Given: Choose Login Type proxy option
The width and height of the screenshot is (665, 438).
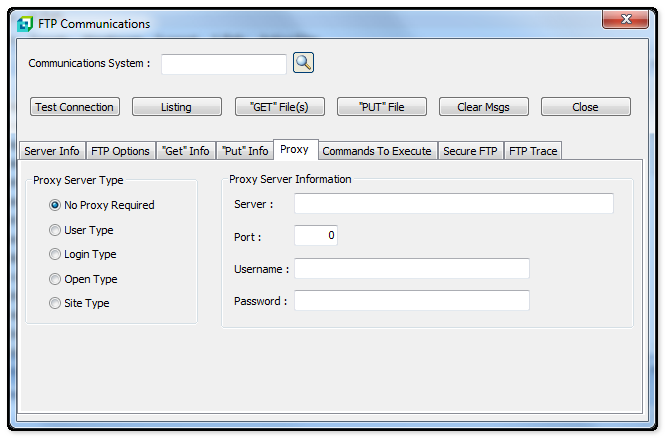Looking at the screenshot, I should (x=55, y=255).
